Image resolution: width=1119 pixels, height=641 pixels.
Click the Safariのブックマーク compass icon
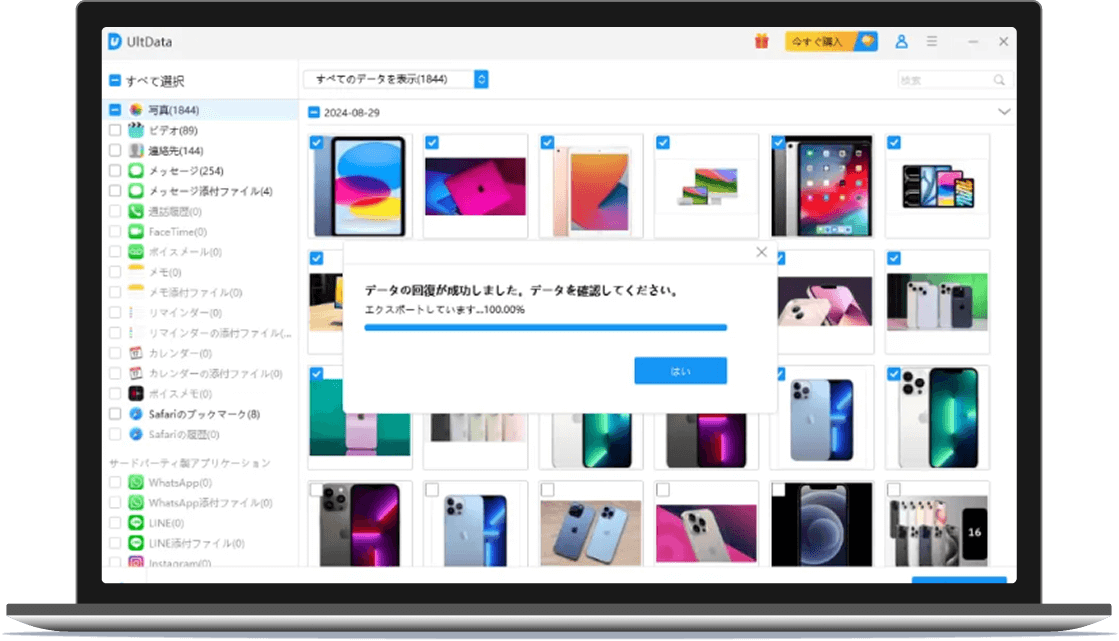(136, 414)
